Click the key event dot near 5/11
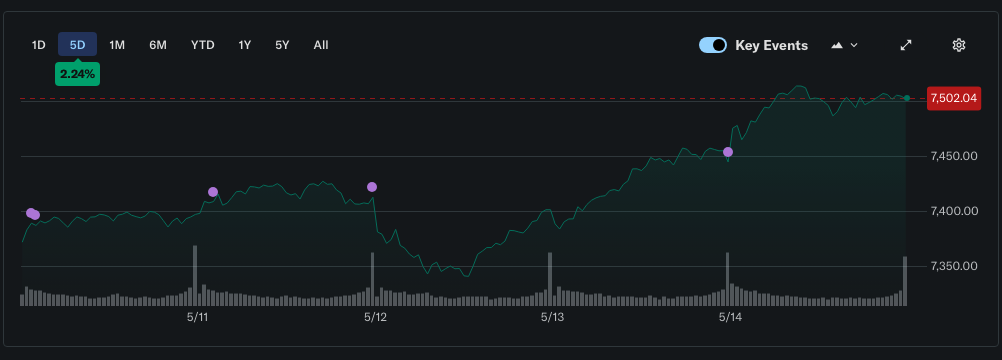 point(213,192)
